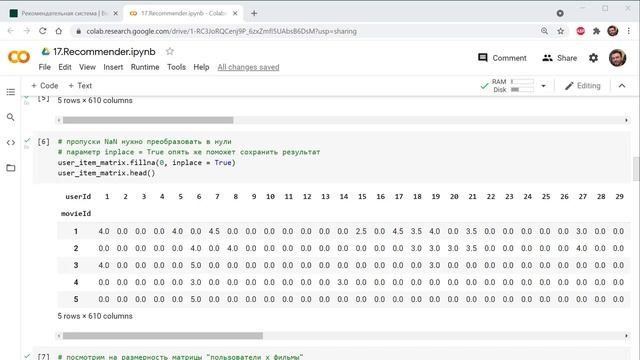Click the fillna code line in cell [6]

(147, 162)
